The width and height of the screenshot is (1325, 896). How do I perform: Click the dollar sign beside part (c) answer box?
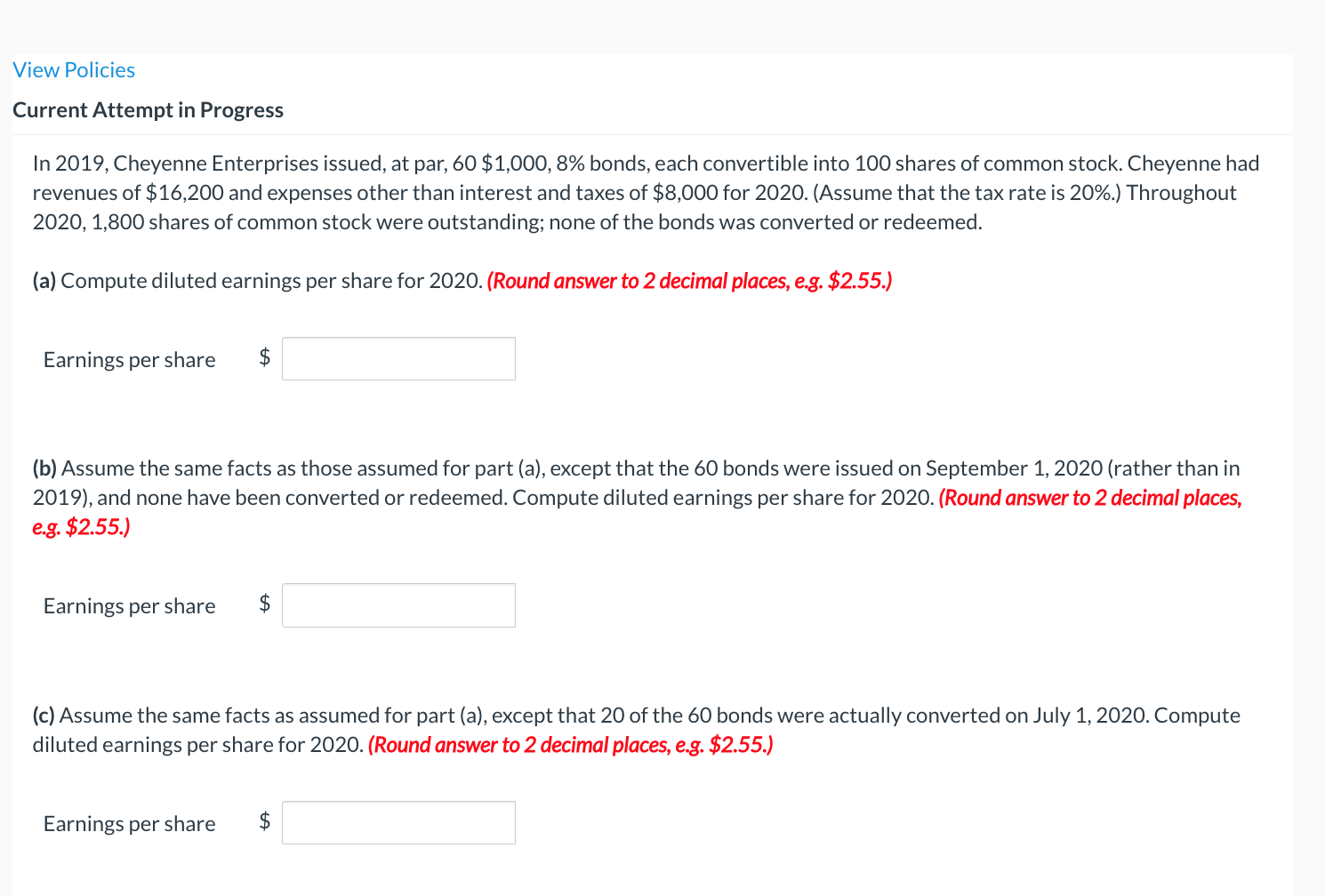pyautogui.click(x=264, y=822)
